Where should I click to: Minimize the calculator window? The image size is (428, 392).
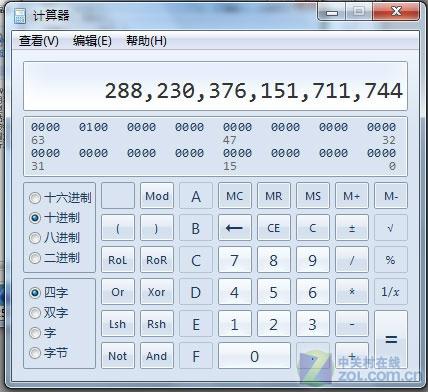(331, 12)
